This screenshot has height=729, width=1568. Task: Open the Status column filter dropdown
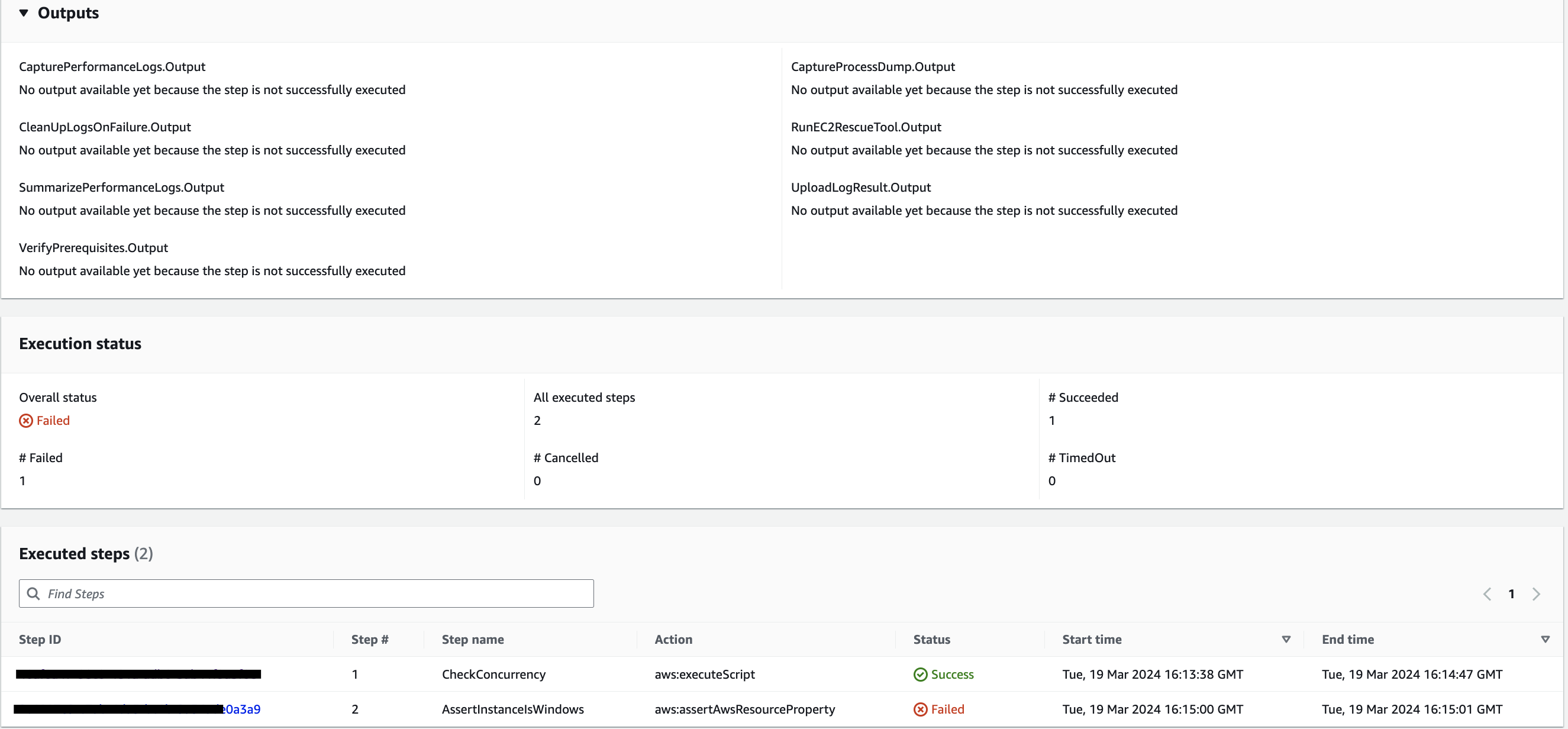click(931, 640)
